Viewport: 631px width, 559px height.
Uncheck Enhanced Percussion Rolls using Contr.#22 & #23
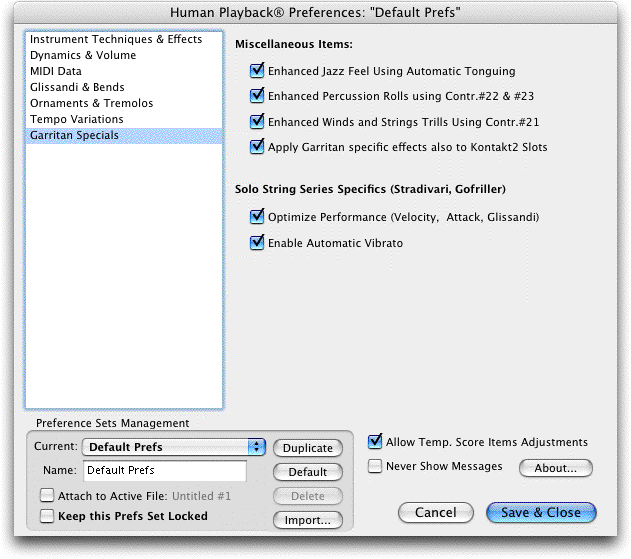pos(257,96)
